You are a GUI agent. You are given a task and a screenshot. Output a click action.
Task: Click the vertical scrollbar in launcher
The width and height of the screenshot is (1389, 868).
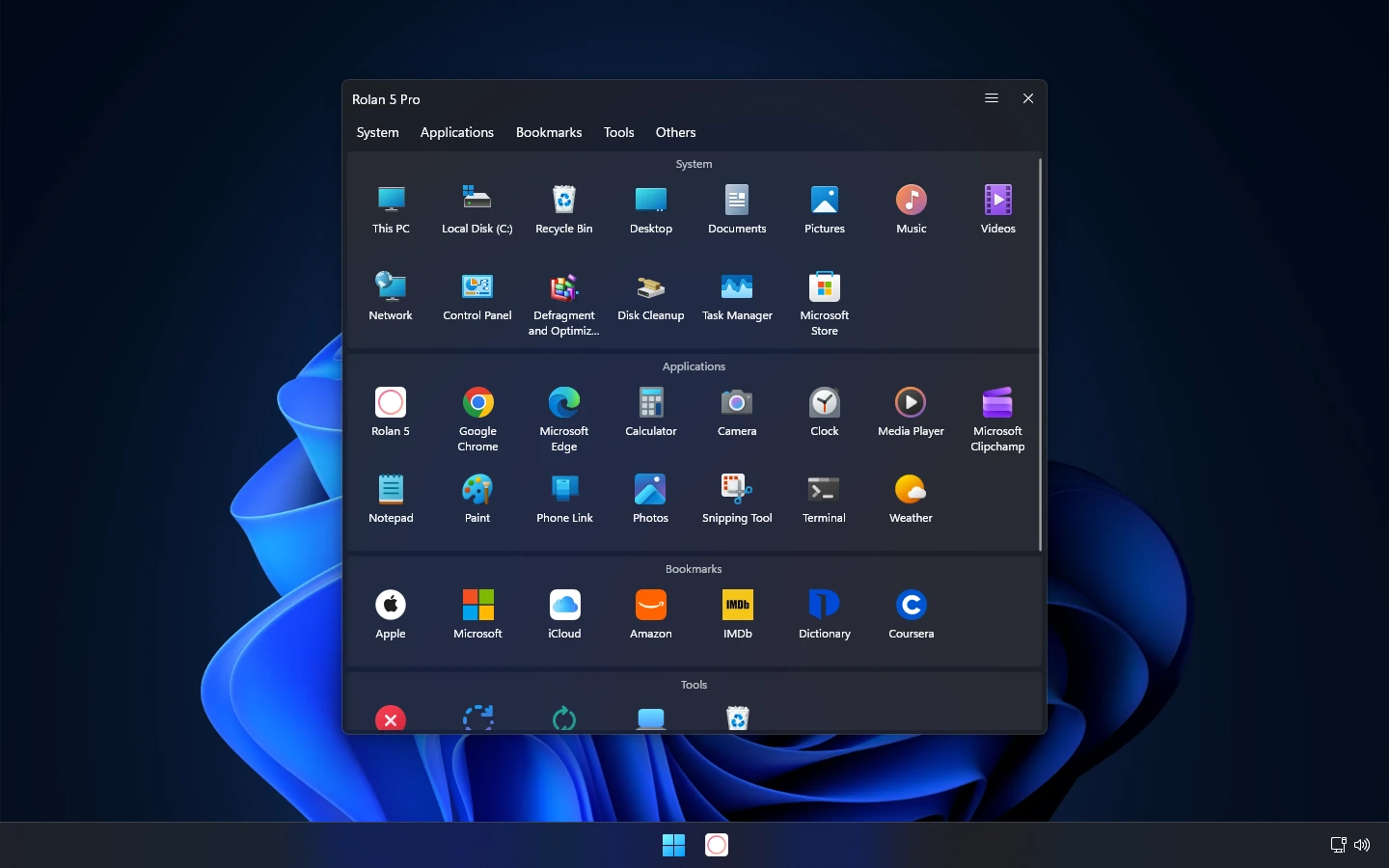(1040, 355)
